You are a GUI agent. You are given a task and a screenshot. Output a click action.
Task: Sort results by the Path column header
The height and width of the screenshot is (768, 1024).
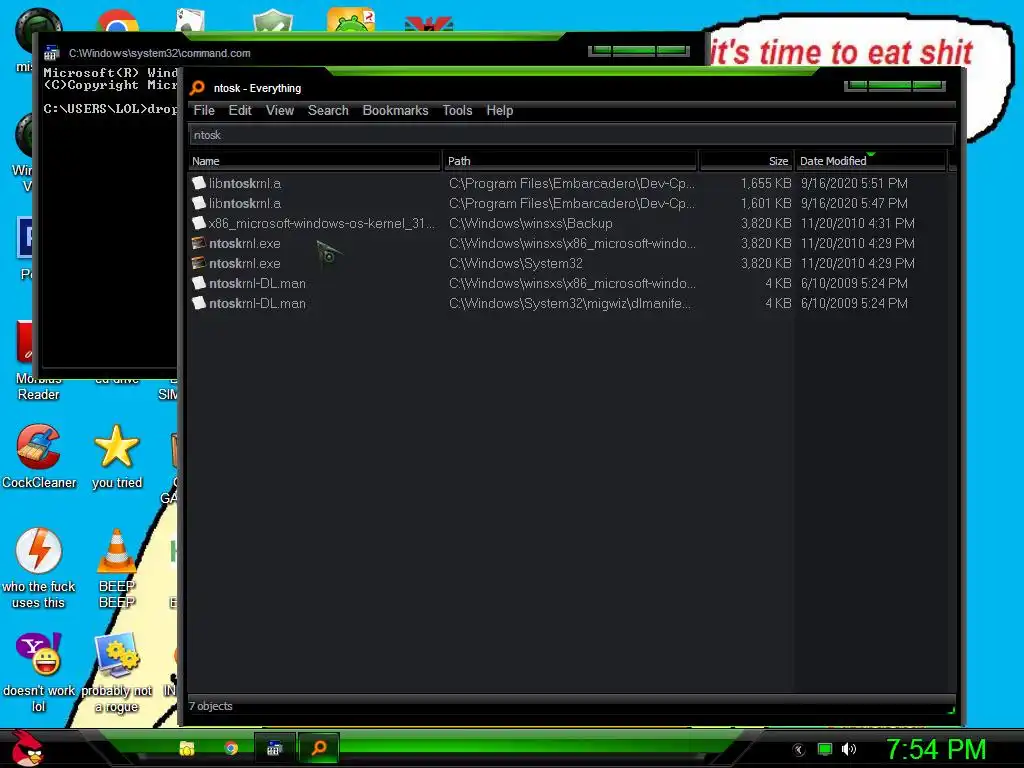(x=571, y=161)
